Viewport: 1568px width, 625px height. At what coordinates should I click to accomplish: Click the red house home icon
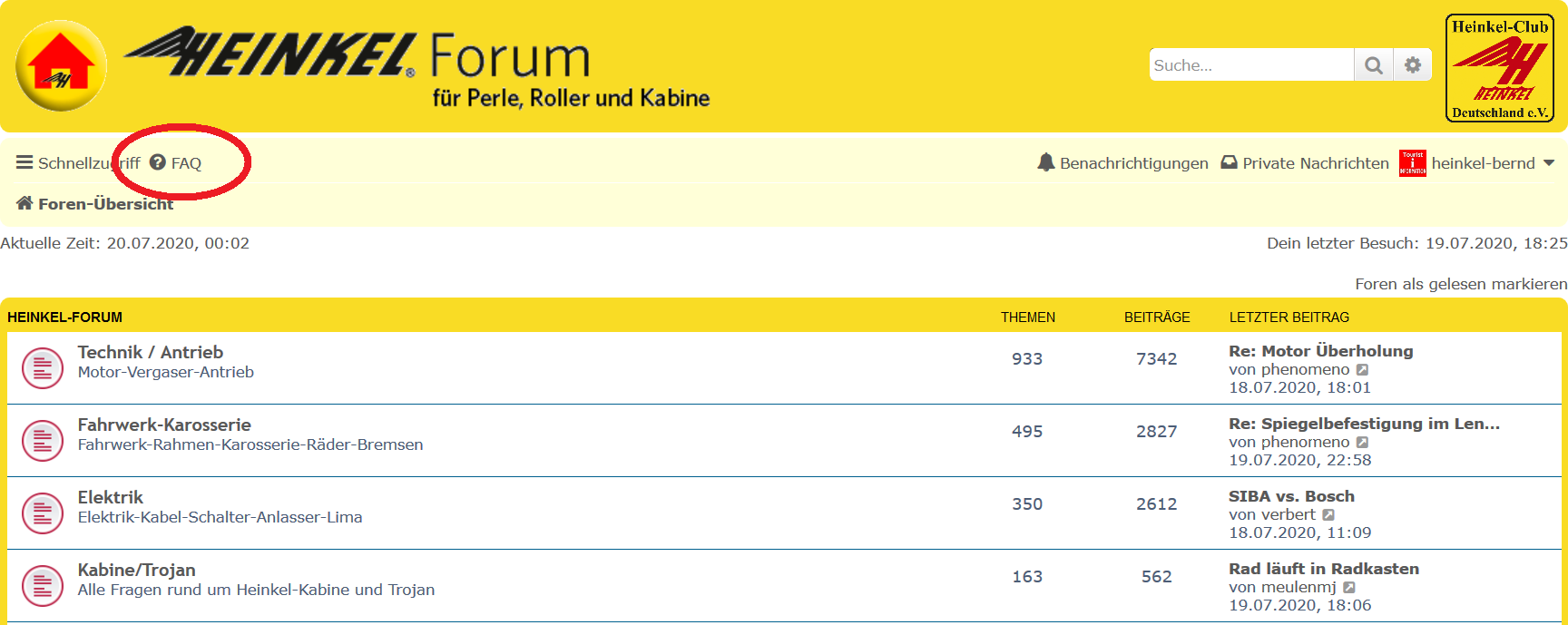[61, 65]
